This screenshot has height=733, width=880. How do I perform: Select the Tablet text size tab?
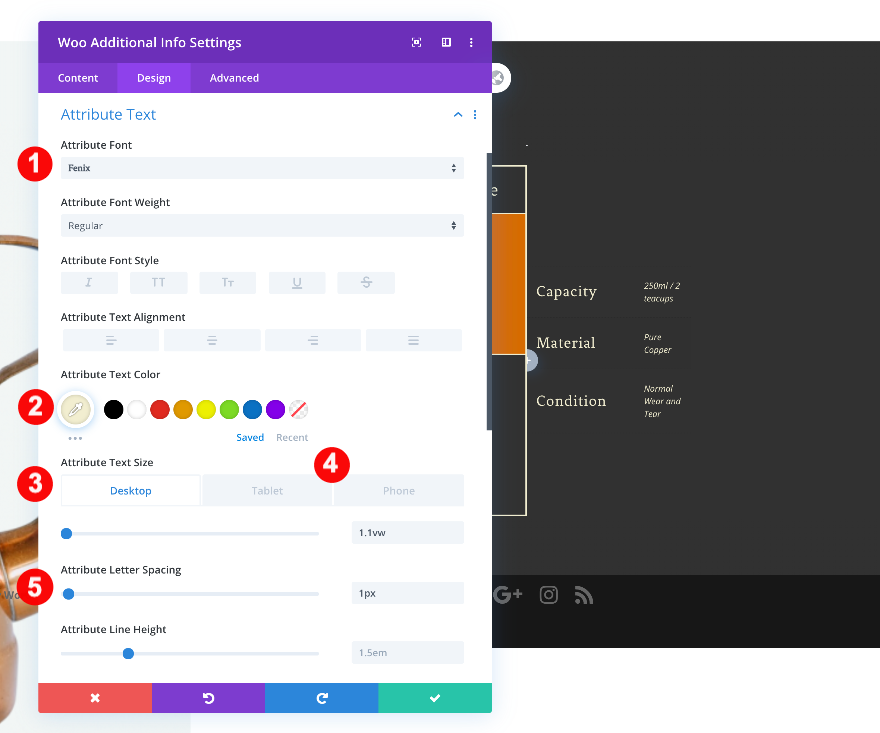pyautogui.click(x=267, y=491)
